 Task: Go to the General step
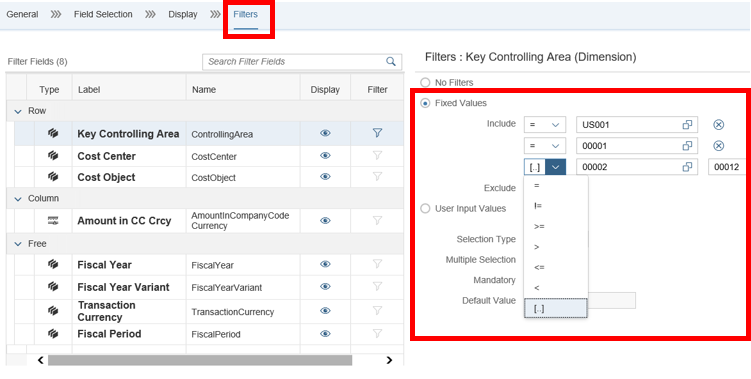click(22, 14)
